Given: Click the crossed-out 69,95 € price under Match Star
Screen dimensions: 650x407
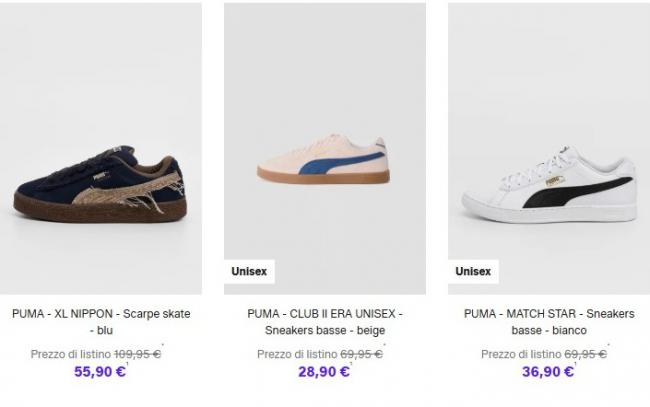Looking at the screenshot, I should (x=585, y=354).
